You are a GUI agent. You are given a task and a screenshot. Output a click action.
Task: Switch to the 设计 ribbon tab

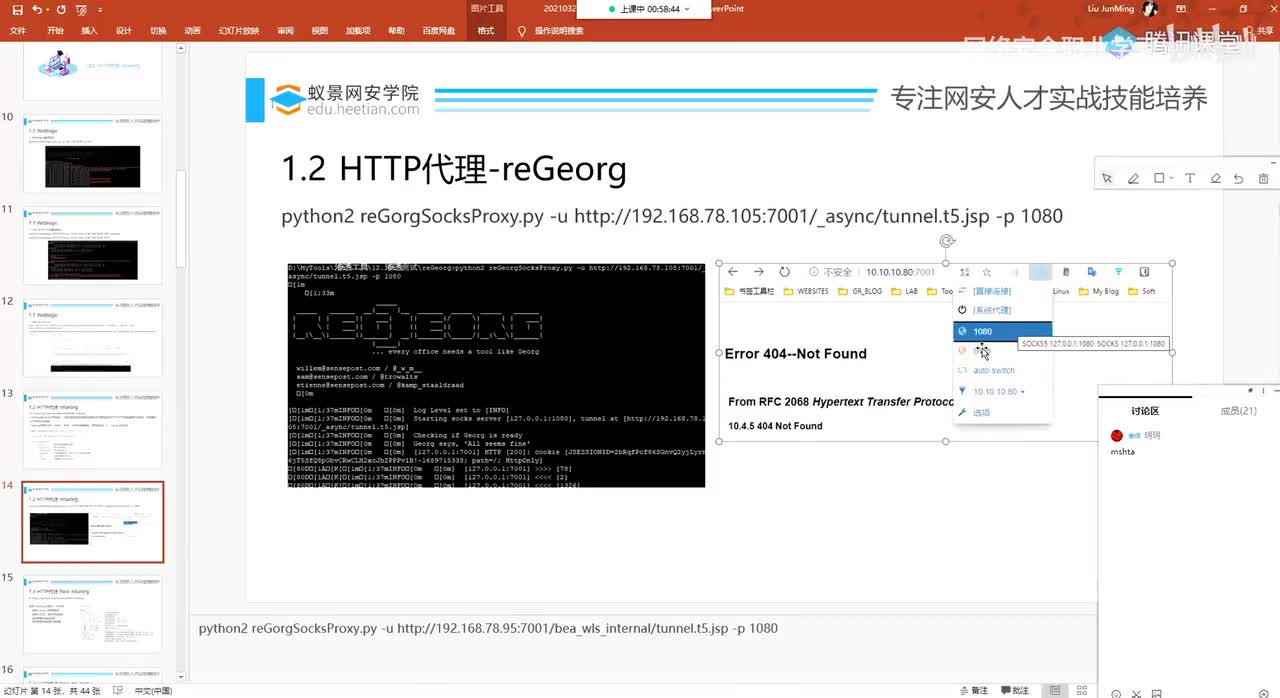click(124, 31)
